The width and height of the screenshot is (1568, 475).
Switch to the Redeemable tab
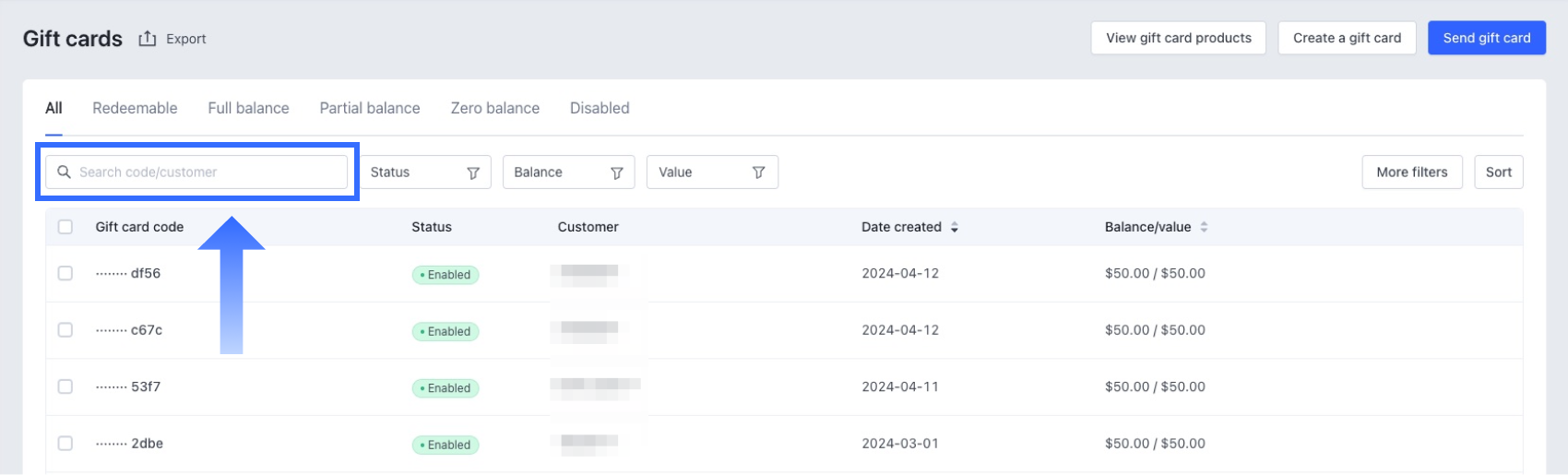click(x=135, y=108)
